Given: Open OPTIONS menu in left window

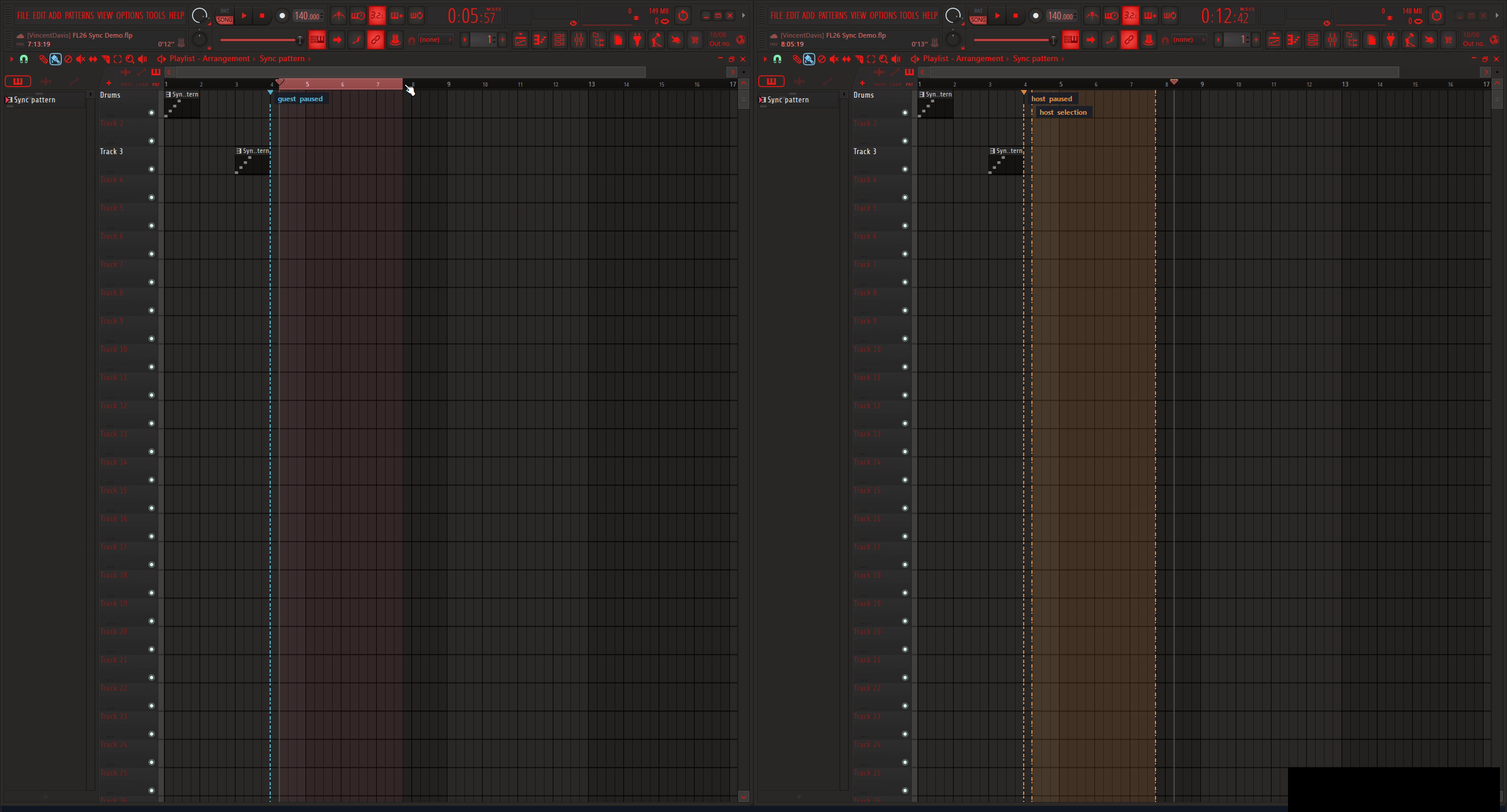Looking at the screenshot, I should point(130,16).
